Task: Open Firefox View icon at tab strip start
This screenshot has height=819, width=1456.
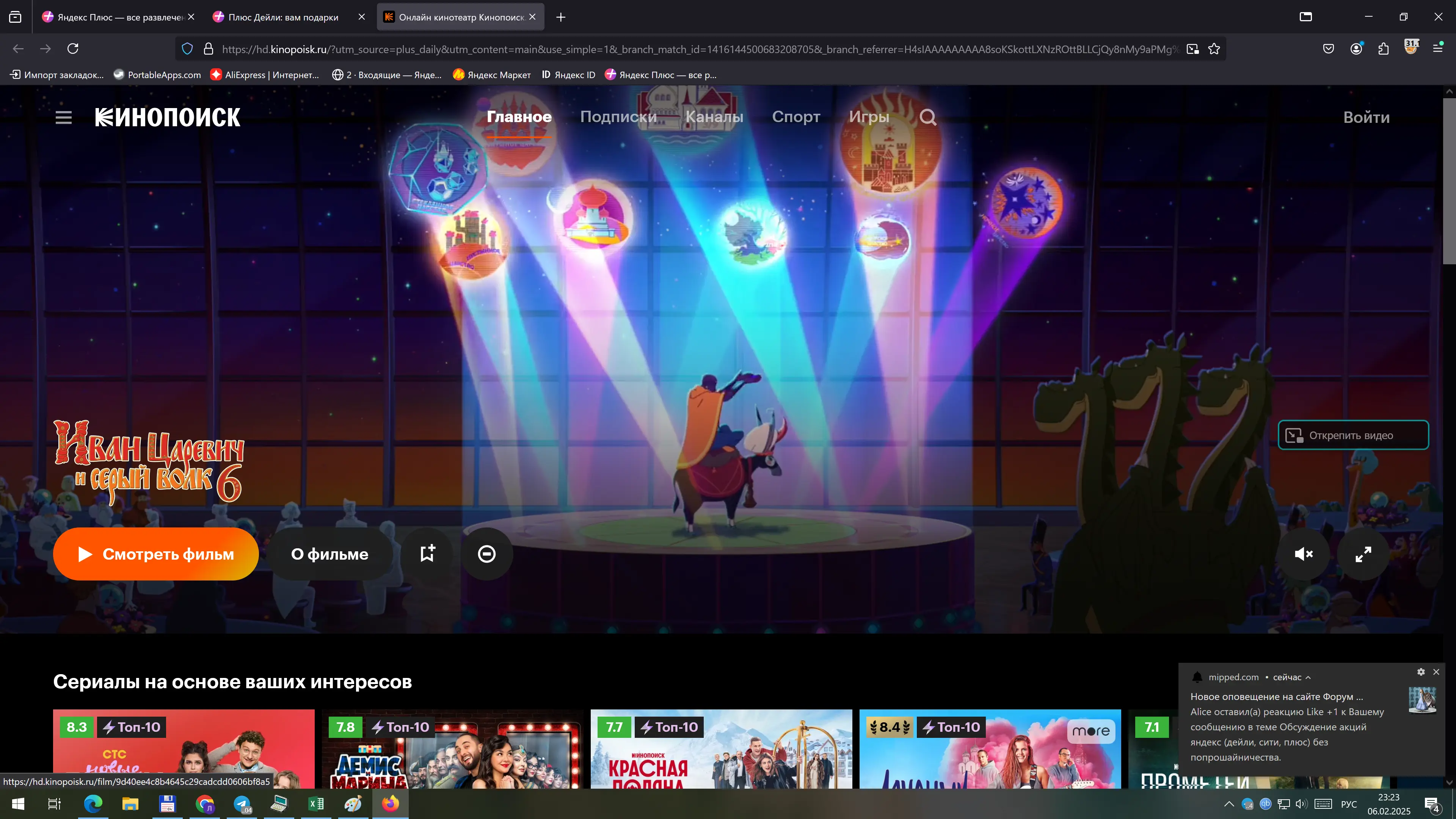Action: pos(15,17)
